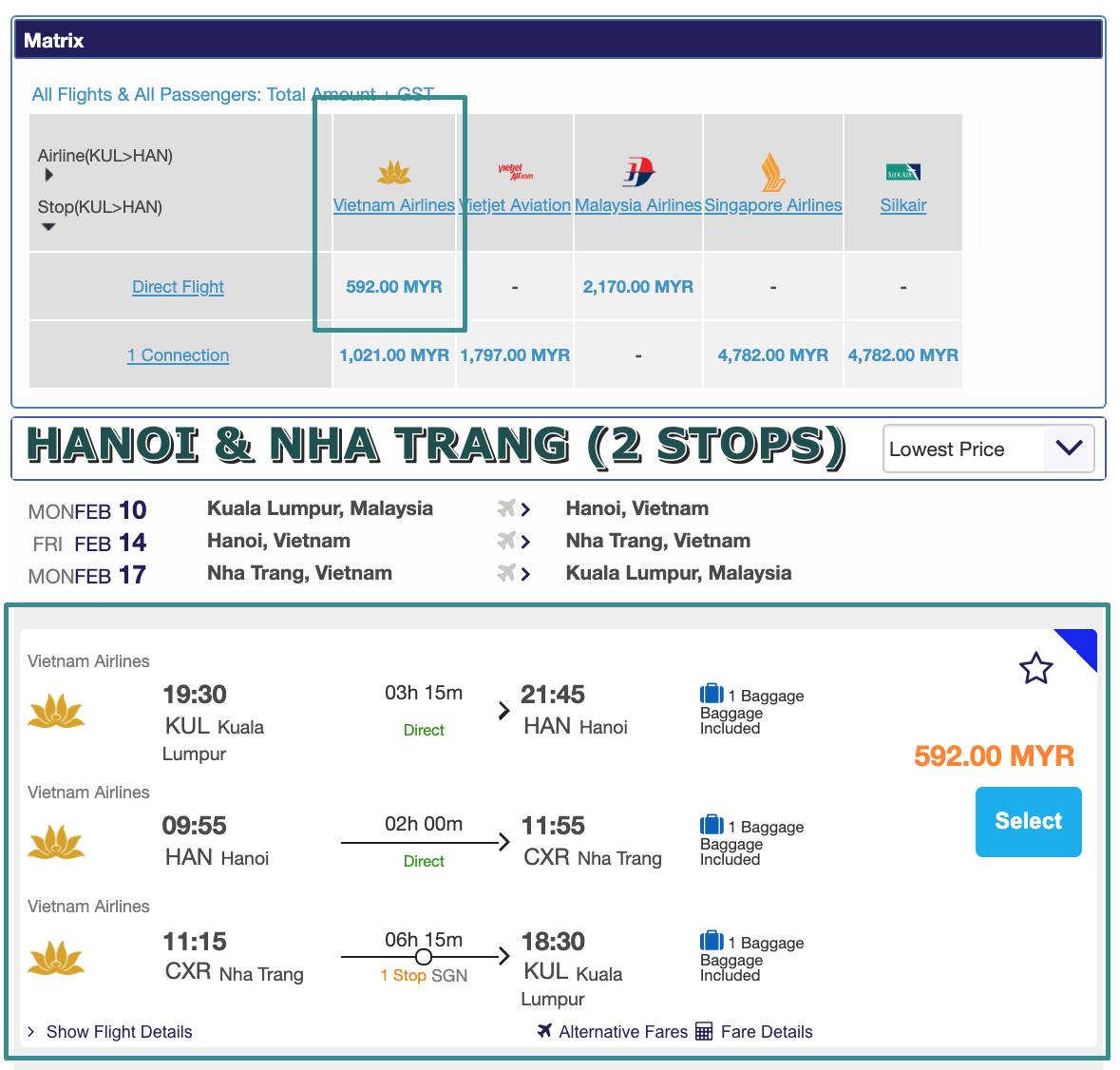Viewport: 1120px width, 1070px height.
Task: Click the orange 592.00 MYR total price
Action: click(x=994, y=755)
